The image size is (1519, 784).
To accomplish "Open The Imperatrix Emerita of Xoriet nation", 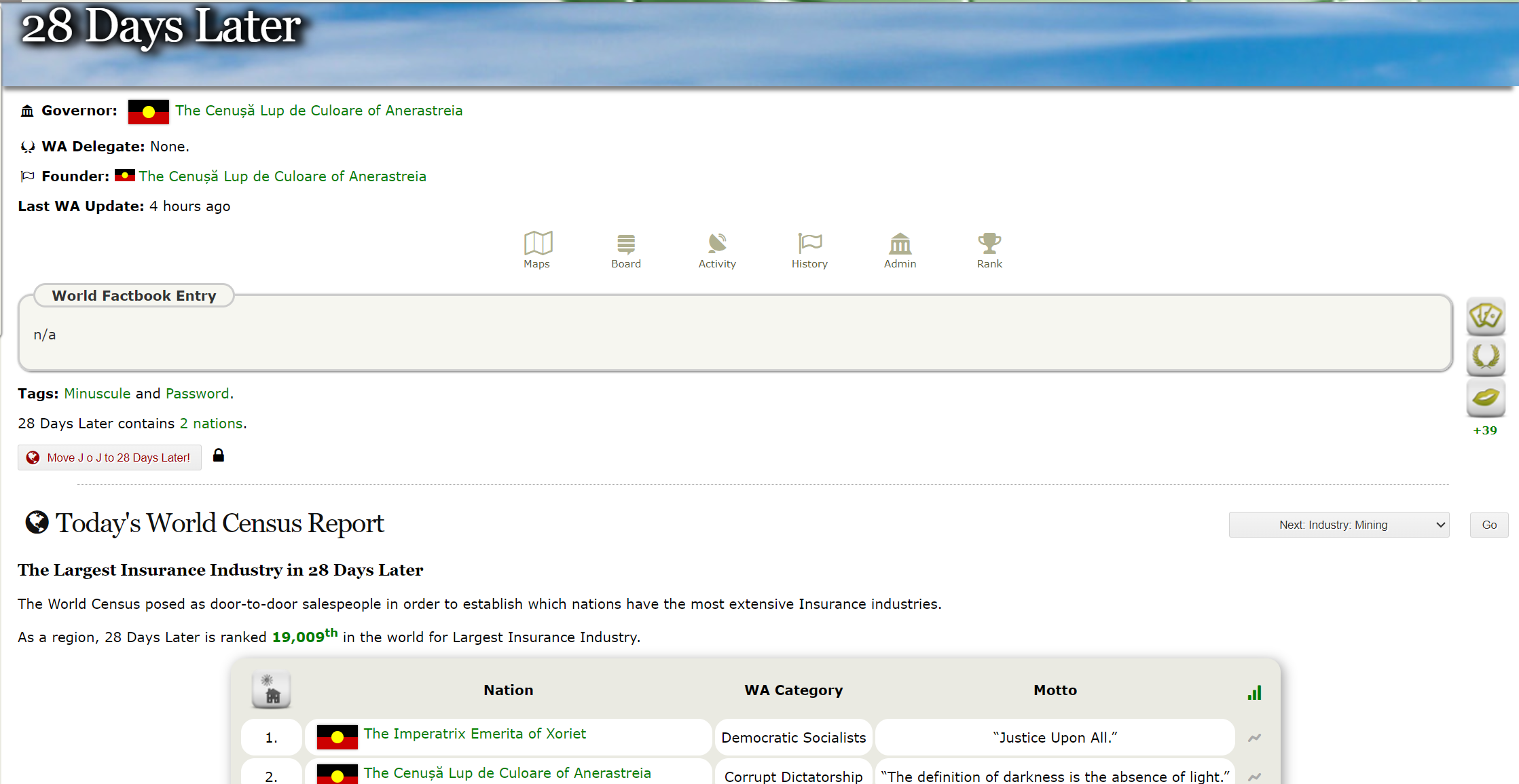I will click(x=475, y=734).
